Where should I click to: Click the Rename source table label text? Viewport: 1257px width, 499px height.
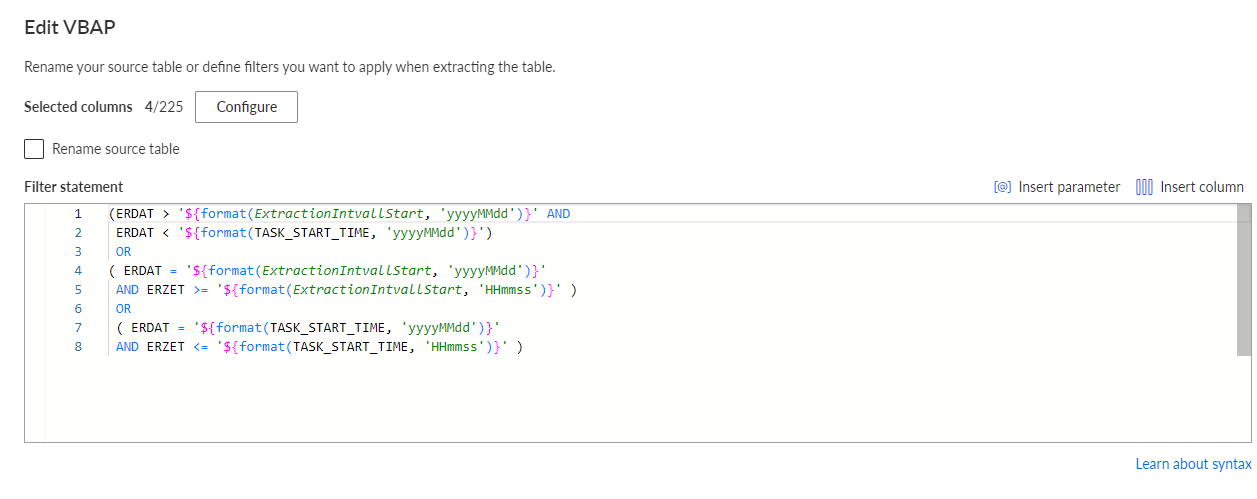(116, 149)
